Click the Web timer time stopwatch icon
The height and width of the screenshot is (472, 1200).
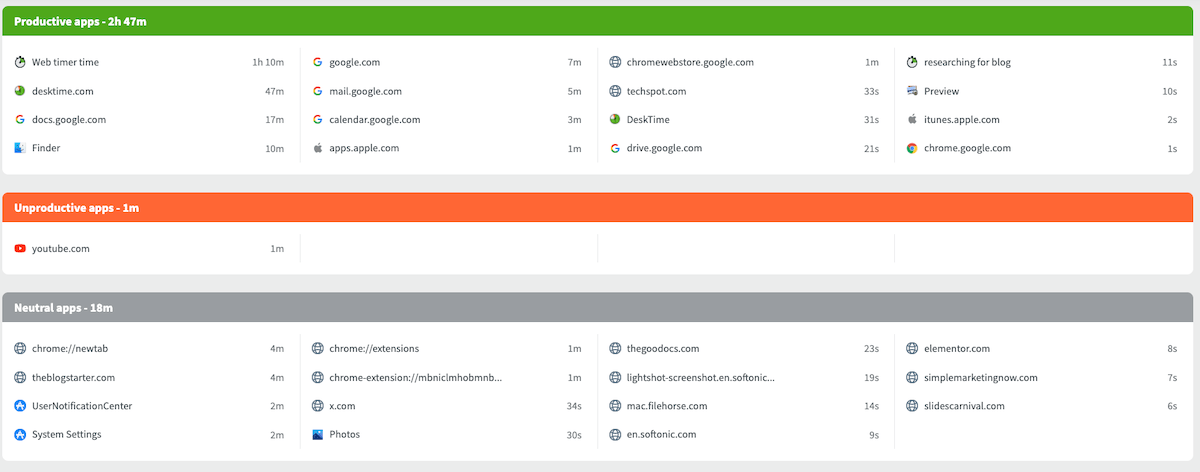coord(20,62)
